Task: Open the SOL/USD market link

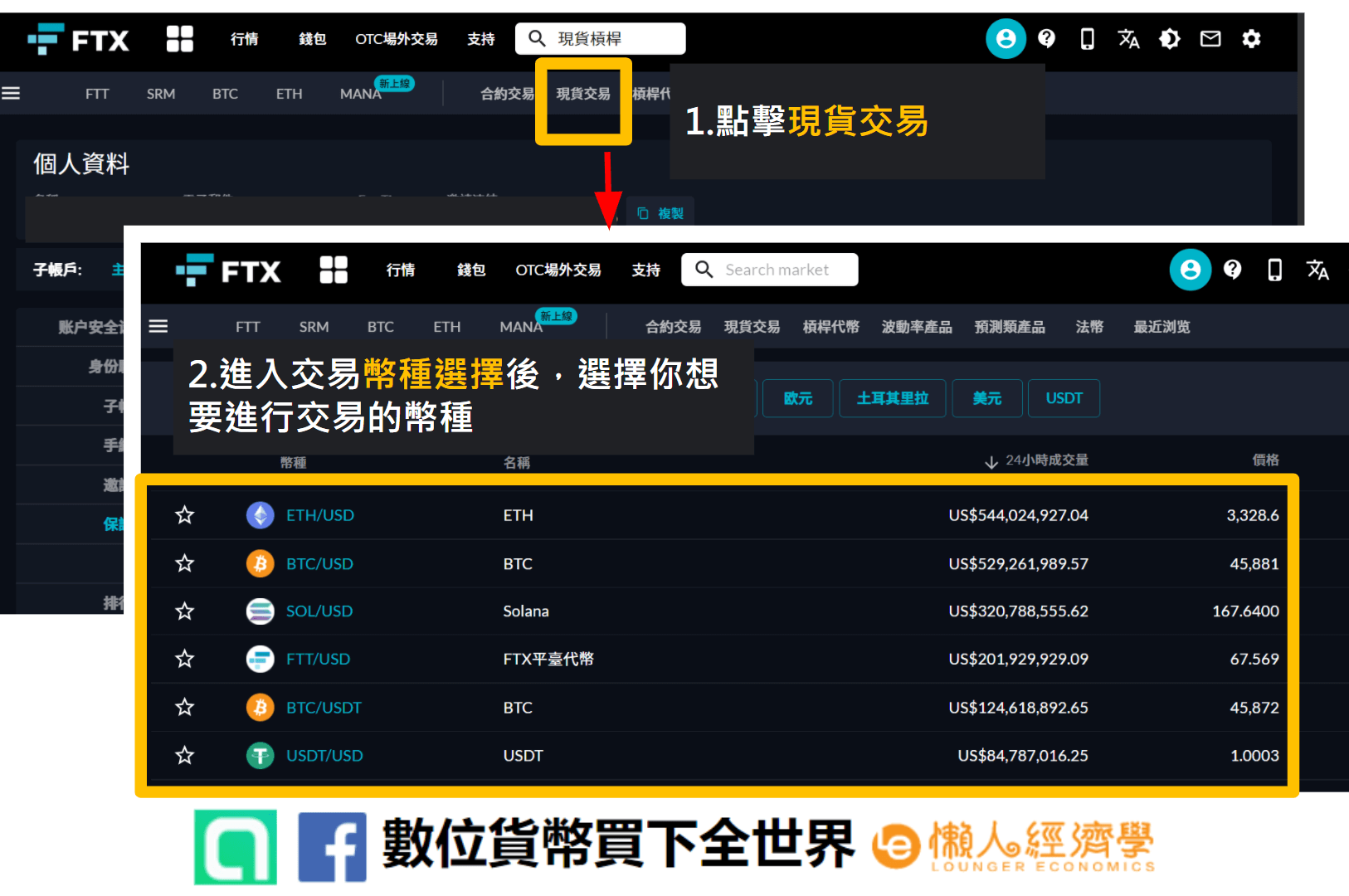Action: click(319, 611)
